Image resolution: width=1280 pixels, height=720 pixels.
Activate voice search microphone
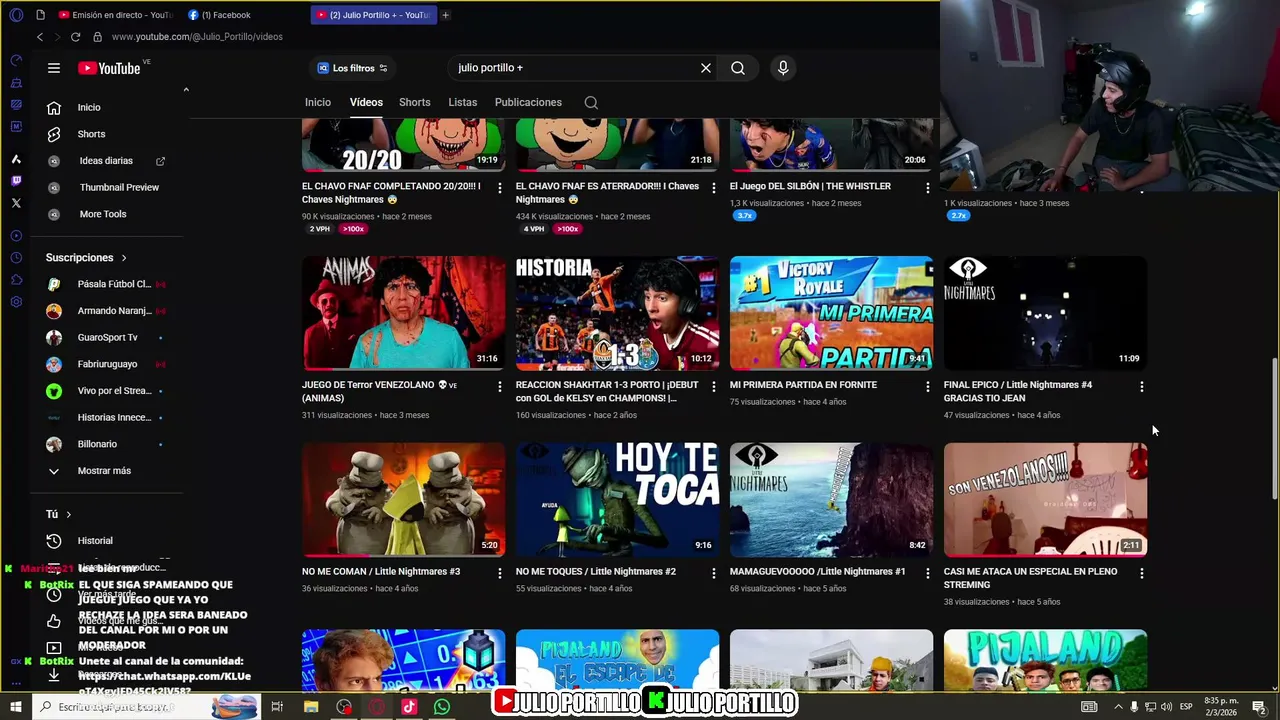[x=783, y=68]
